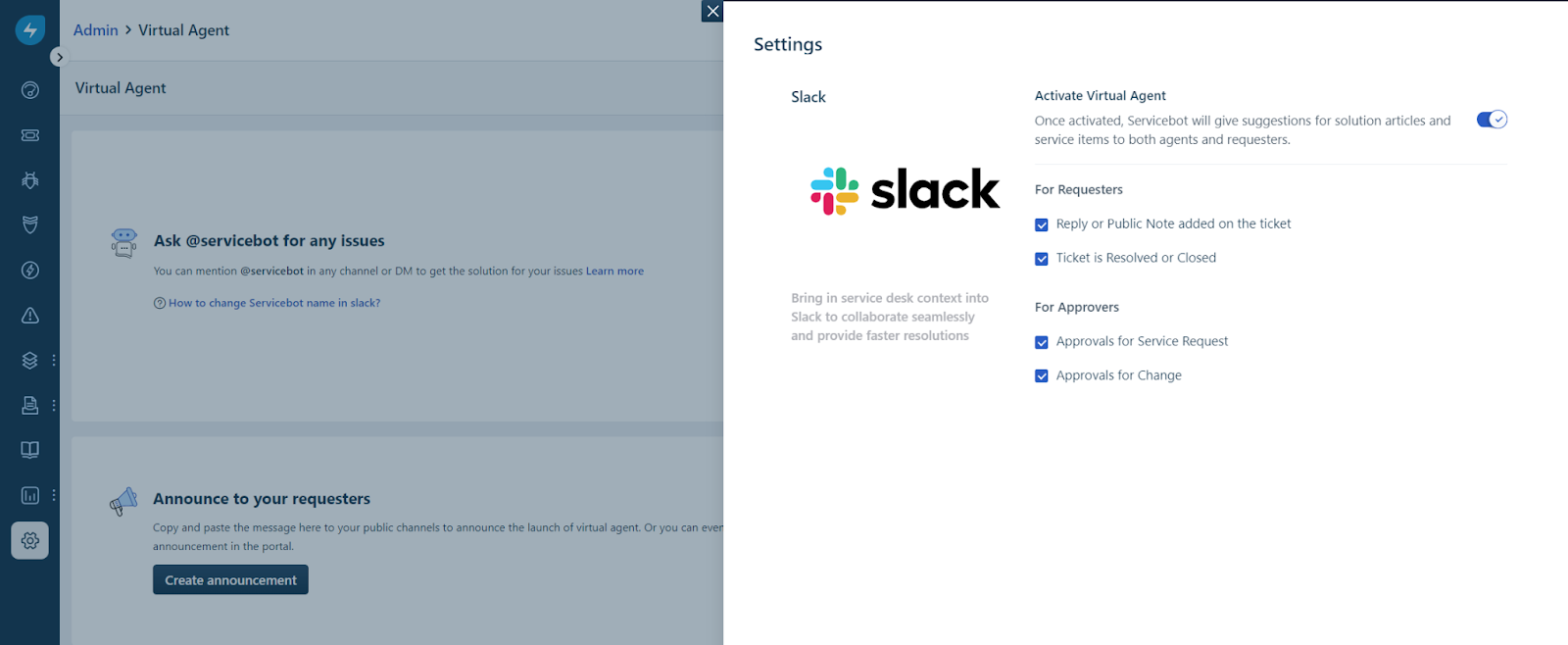The image size is (1568, 645).
Task: Click the Admin breadcrumb link
Action: coord(95,30)
